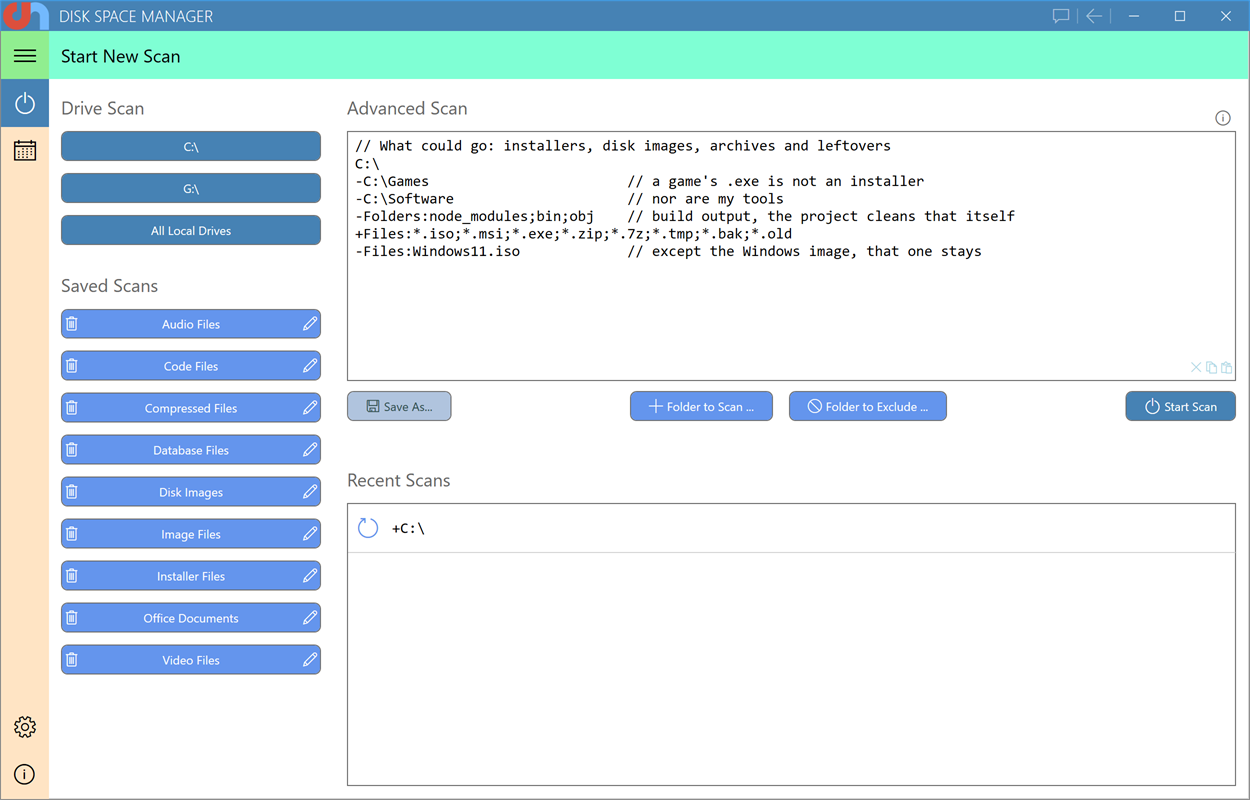The width and height of the screenshot is (1250, 800).
Task: Select the power scan sidebar icon
Action: (25, 104)
